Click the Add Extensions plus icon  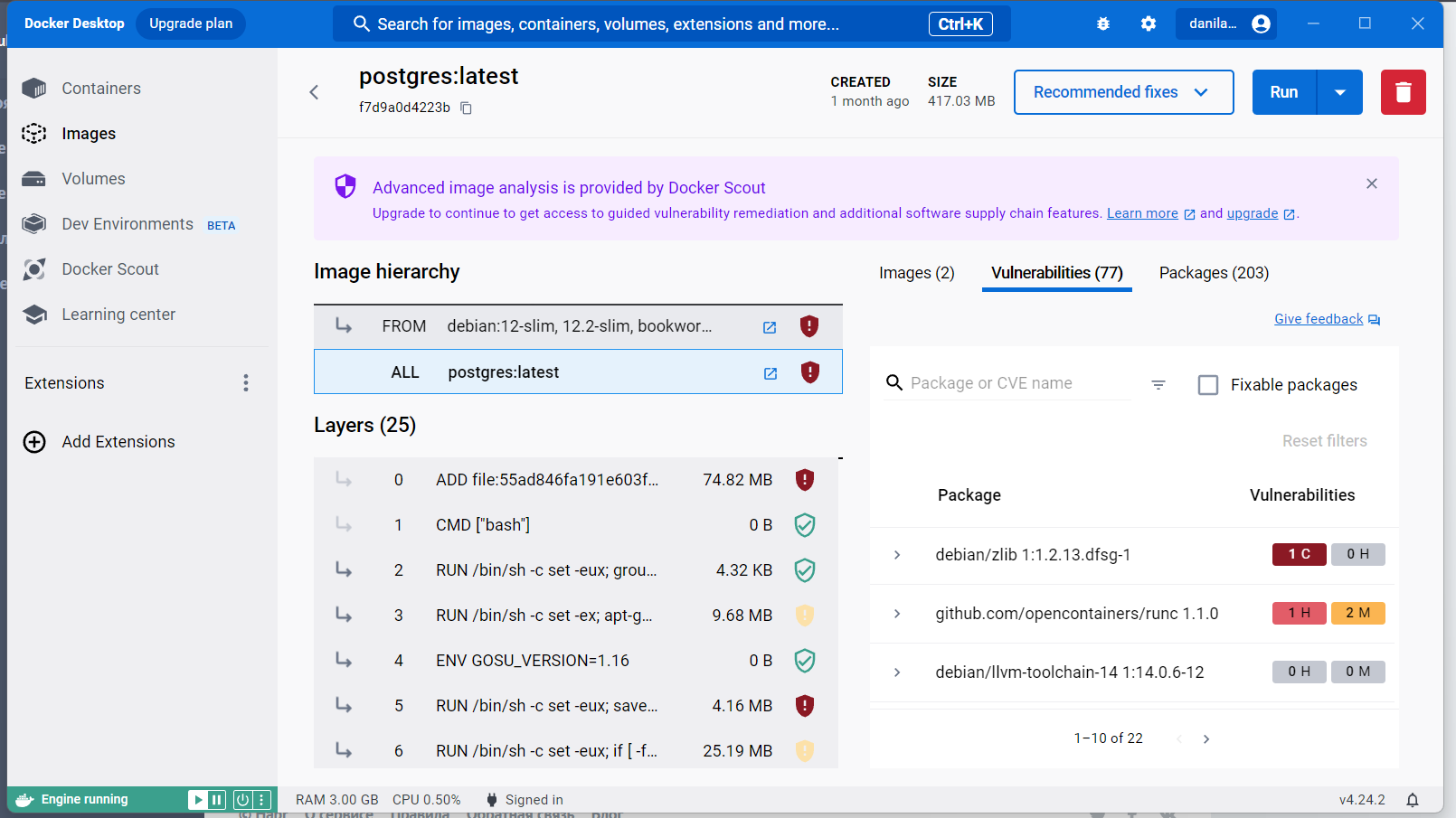34,442
